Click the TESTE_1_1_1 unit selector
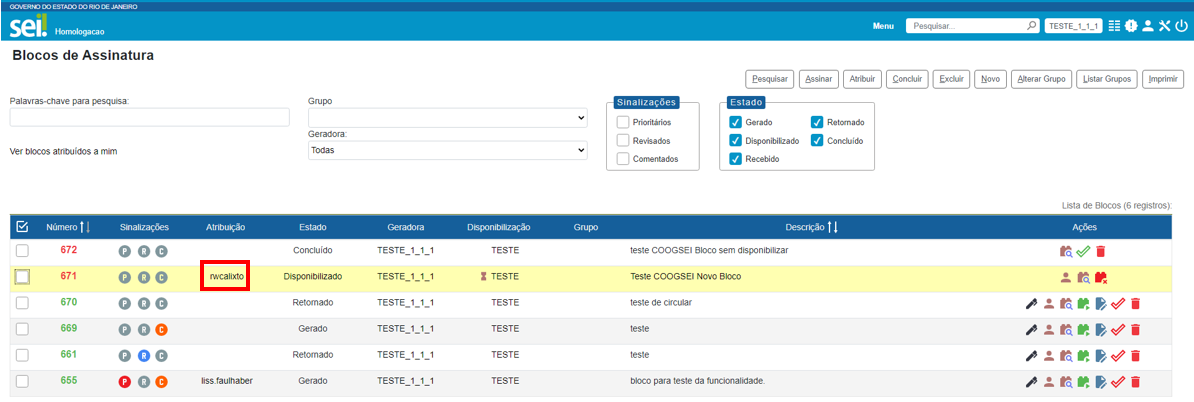This screenshot has height=402, width=1194. point(1073,26)
